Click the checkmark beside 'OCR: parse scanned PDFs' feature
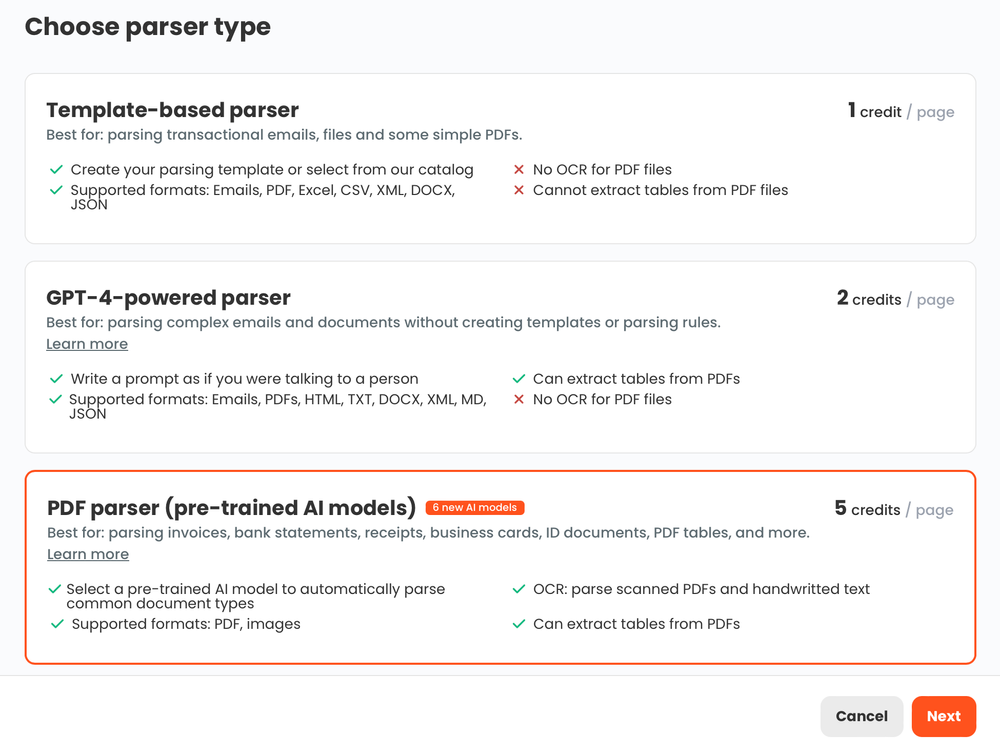This screenshot has height=749, width=1000. 519,589
